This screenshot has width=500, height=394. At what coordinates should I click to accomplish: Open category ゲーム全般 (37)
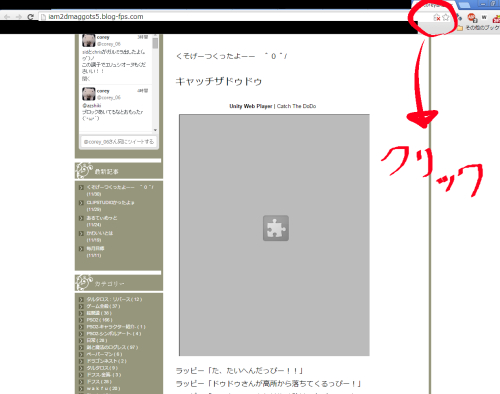(x=103, y=306)
